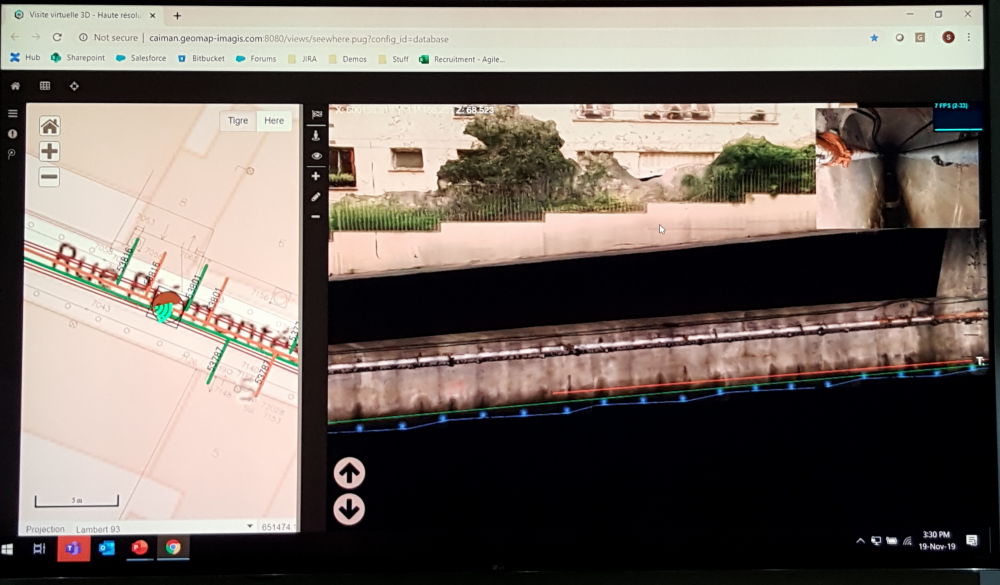Zoom out on the 2D map
1000x585 pixels.
pyautogui.click(x=49, y=177)
